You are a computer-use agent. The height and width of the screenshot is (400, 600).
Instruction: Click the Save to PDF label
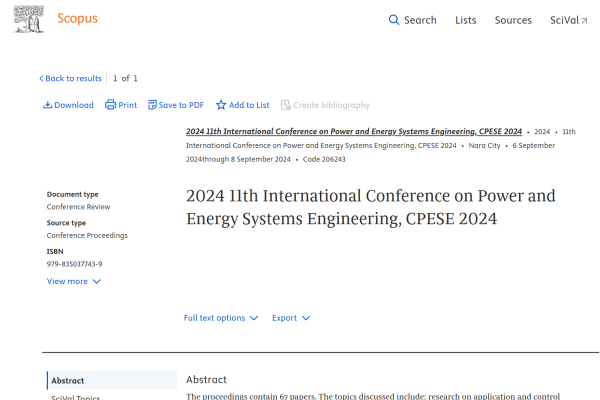181,105
